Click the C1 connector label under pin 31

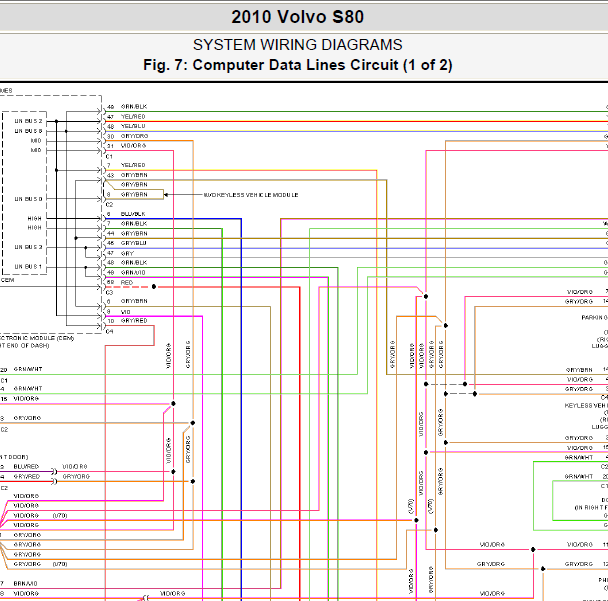tap(109, 157)
